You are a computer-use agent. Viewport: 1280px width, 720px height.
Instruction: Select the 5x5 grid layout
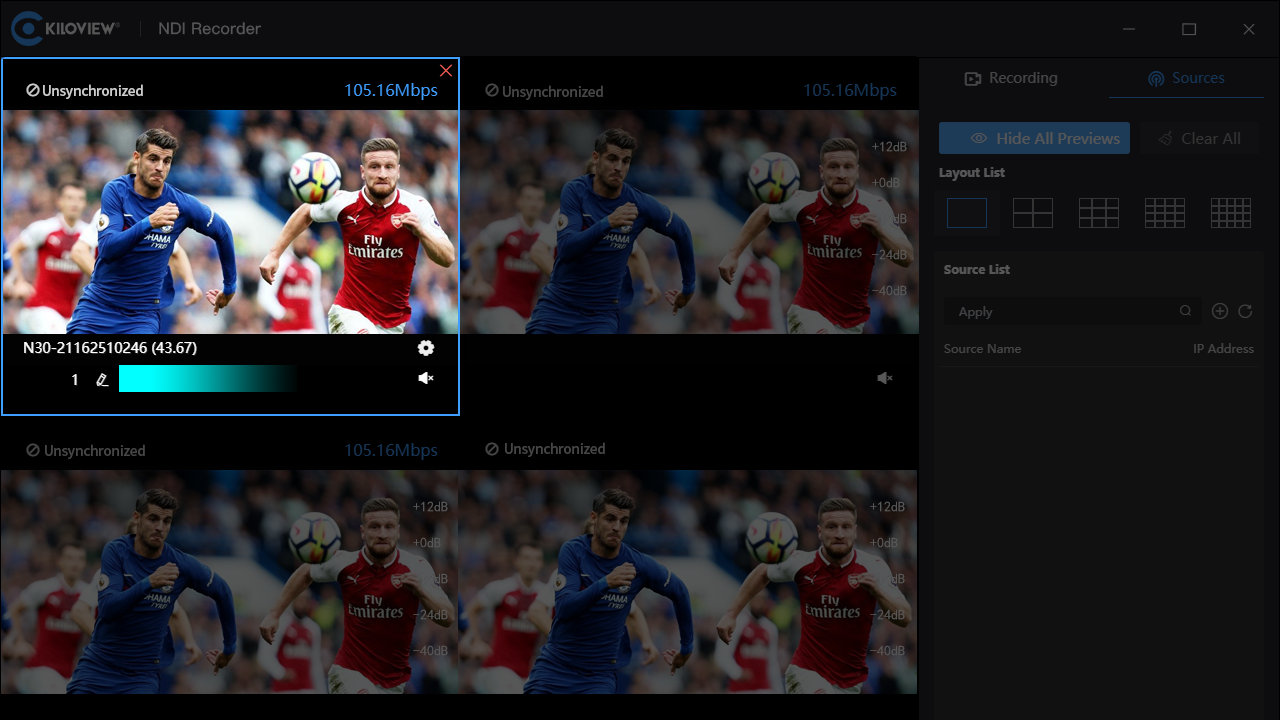[x=1230, y=212]
